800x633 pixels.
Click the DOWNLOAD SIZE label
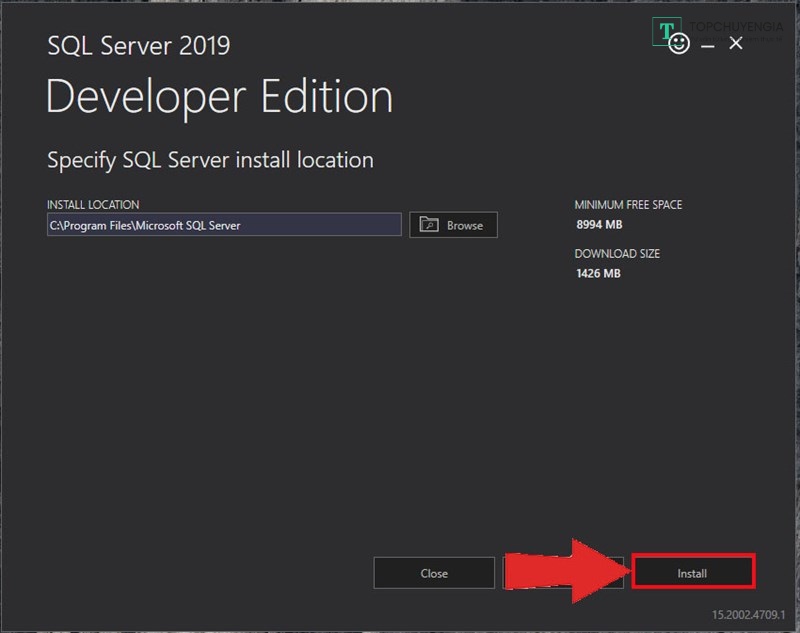[x=617, y=254]
